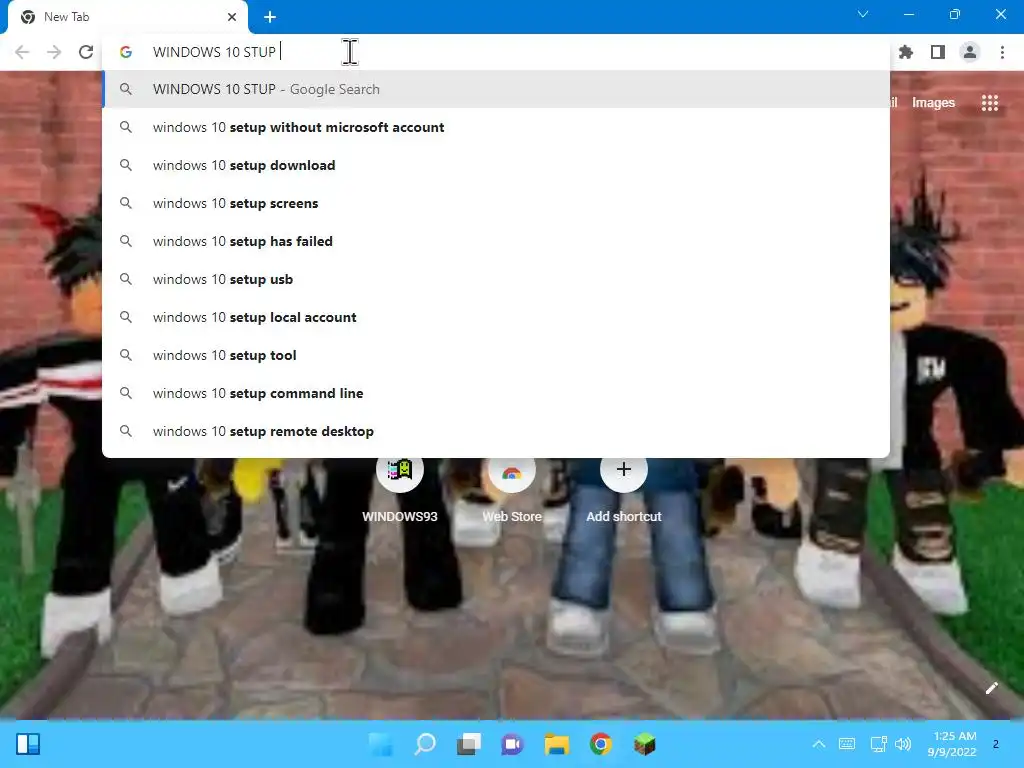Open taskbar Search magnifier
Viewport: 1024px width, 768px height.
425,744
